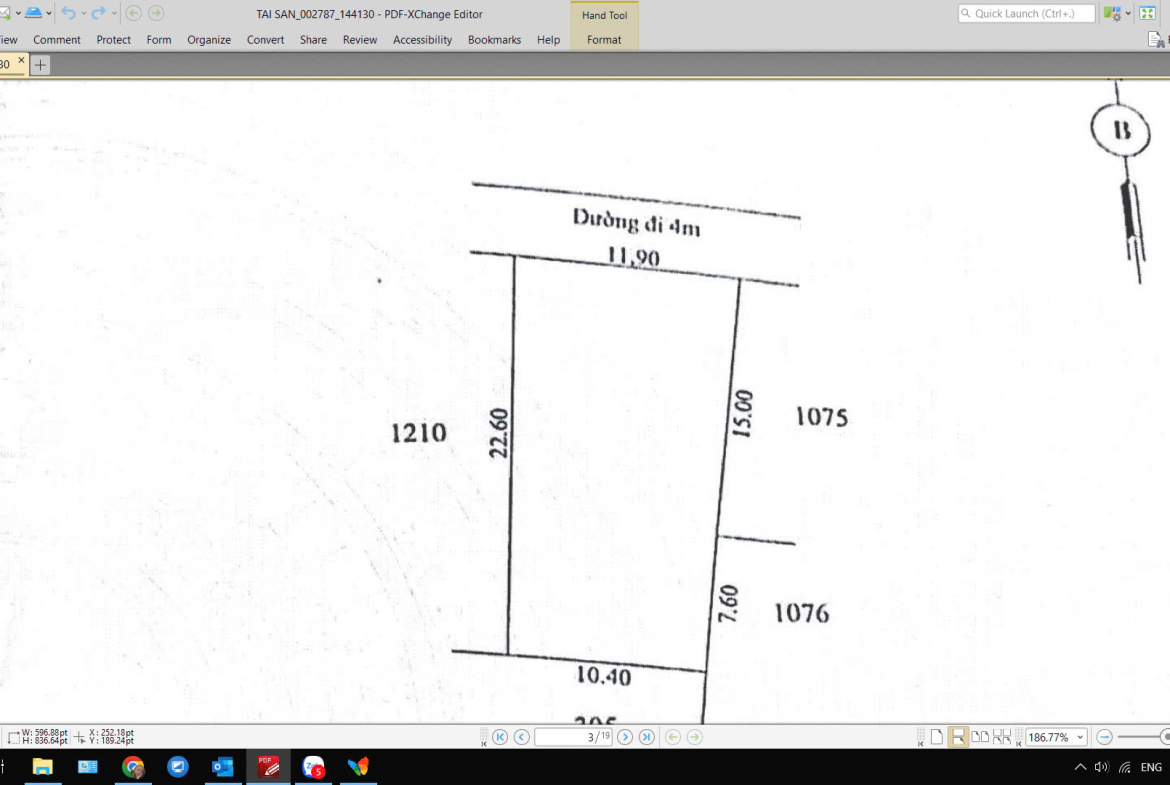Image resolution: width=1170 pixels, height=785 pixels.
Task: Switch to single page layout
Action: click(x=937, y=737)
